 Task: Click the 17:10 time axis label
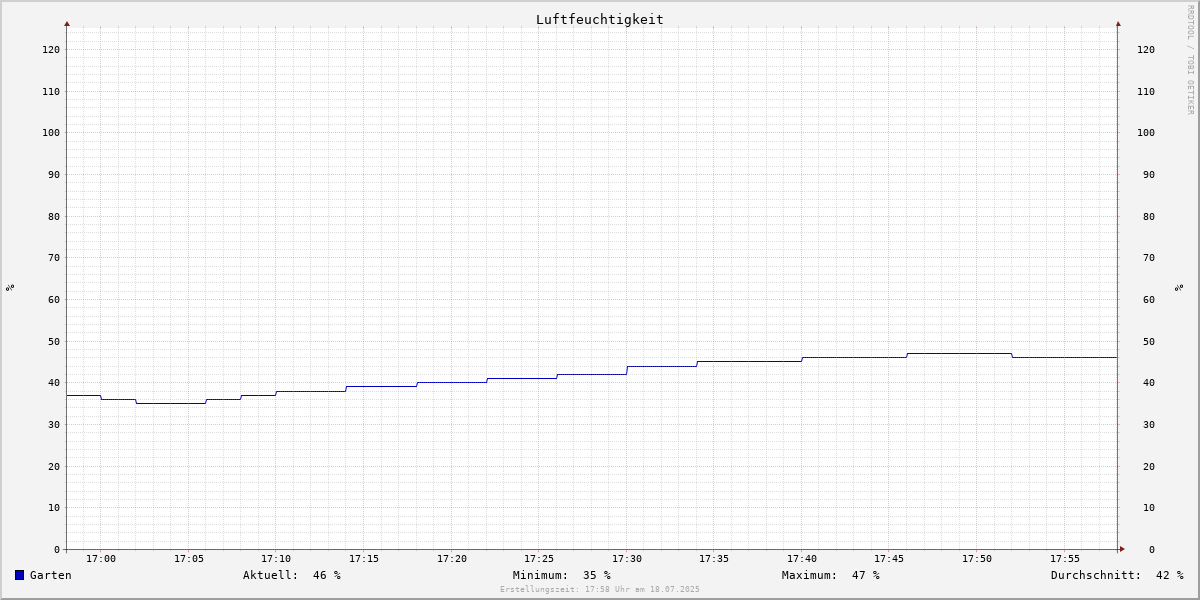point(276,559)
